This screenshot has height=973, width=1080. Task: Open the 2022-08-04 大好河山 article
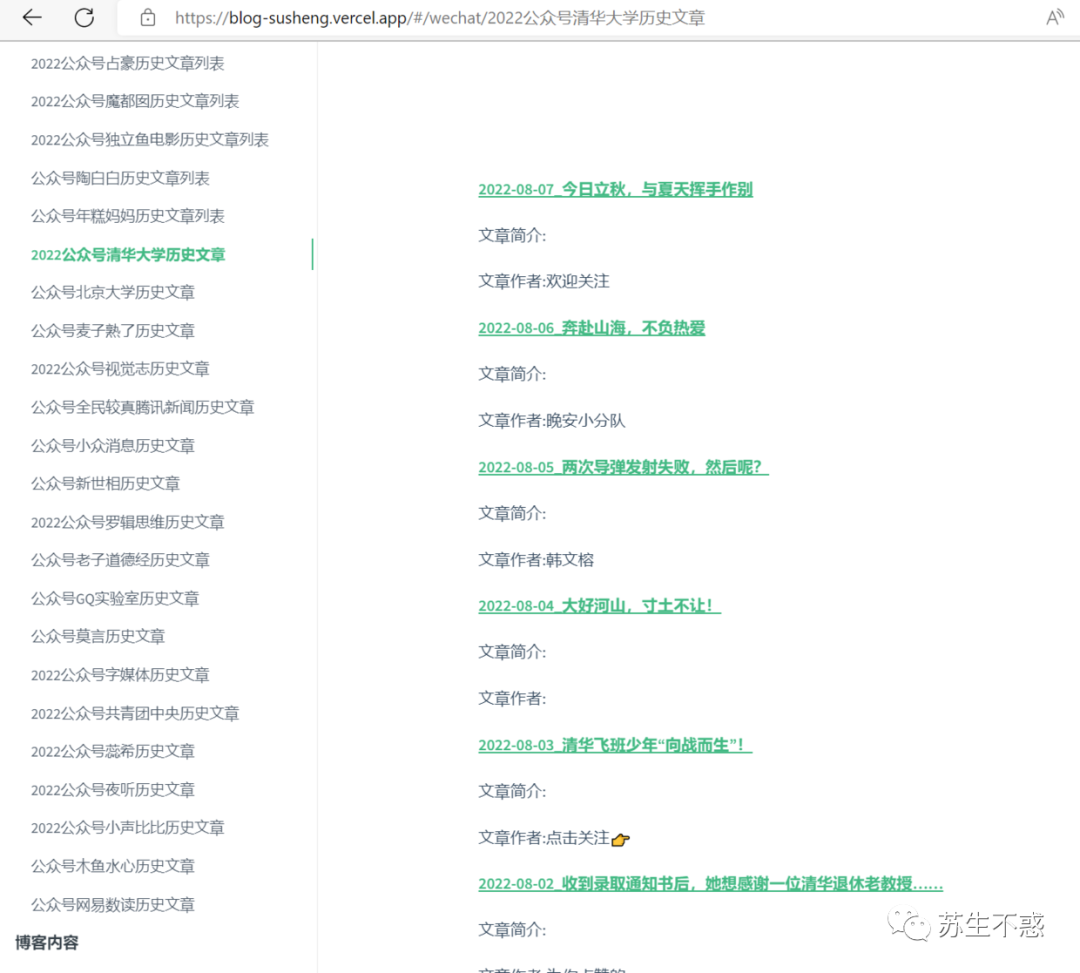click(x=599, y=605)
